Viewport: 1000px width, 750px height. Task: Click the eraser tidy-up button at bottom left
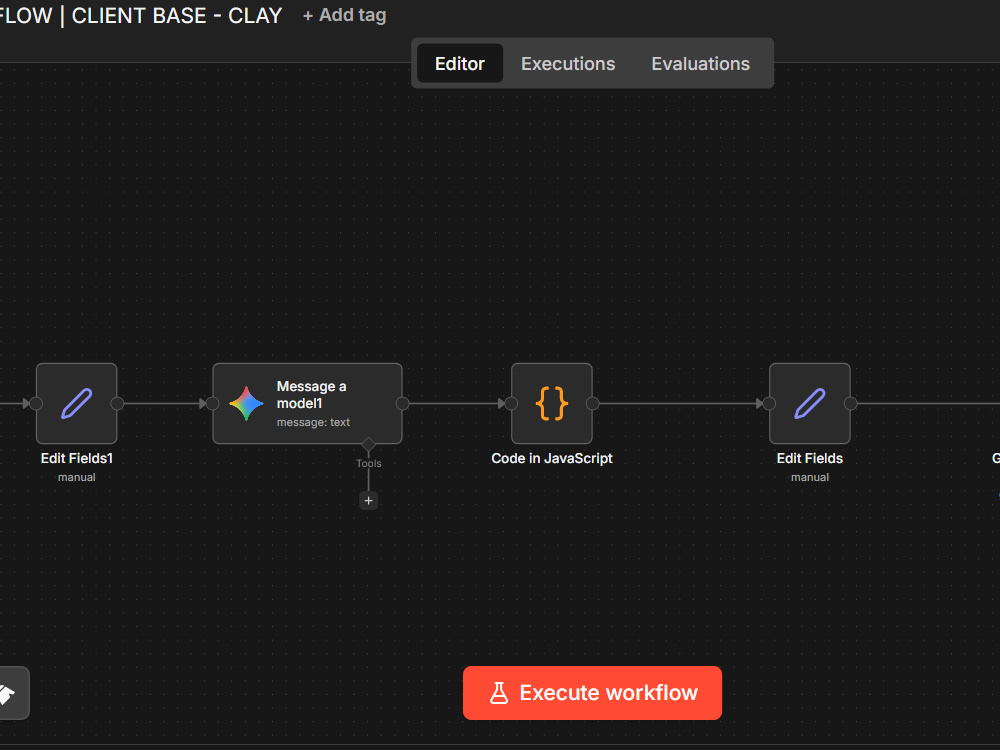coord(8,693)
